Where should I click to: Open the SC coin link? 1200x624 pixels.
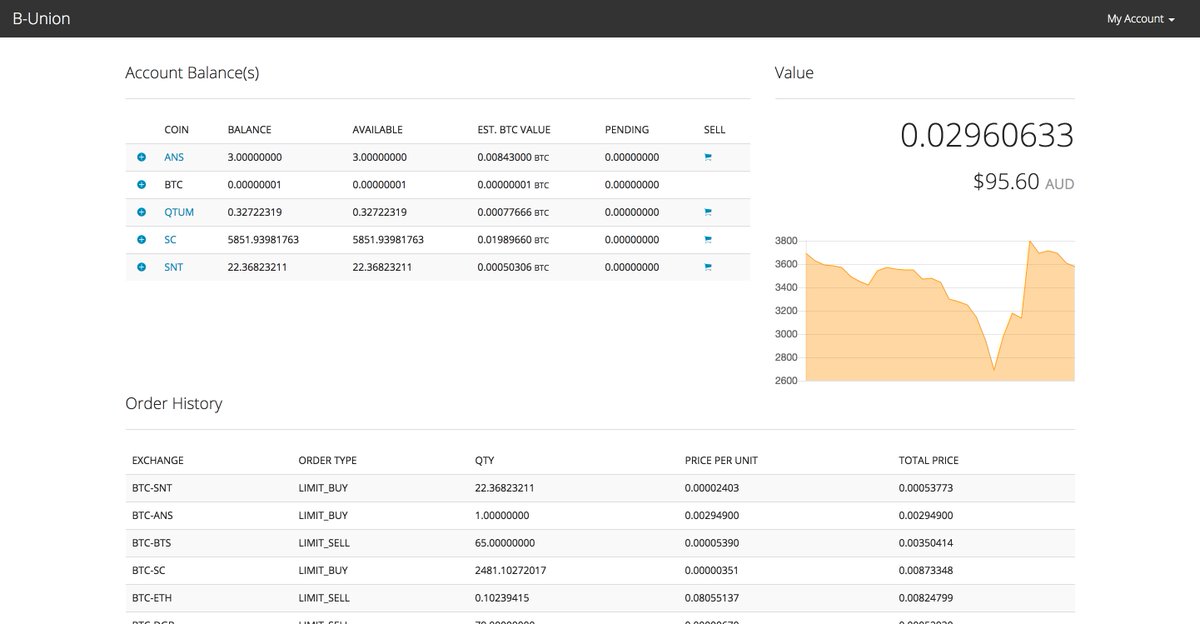[x=170, y=240]
